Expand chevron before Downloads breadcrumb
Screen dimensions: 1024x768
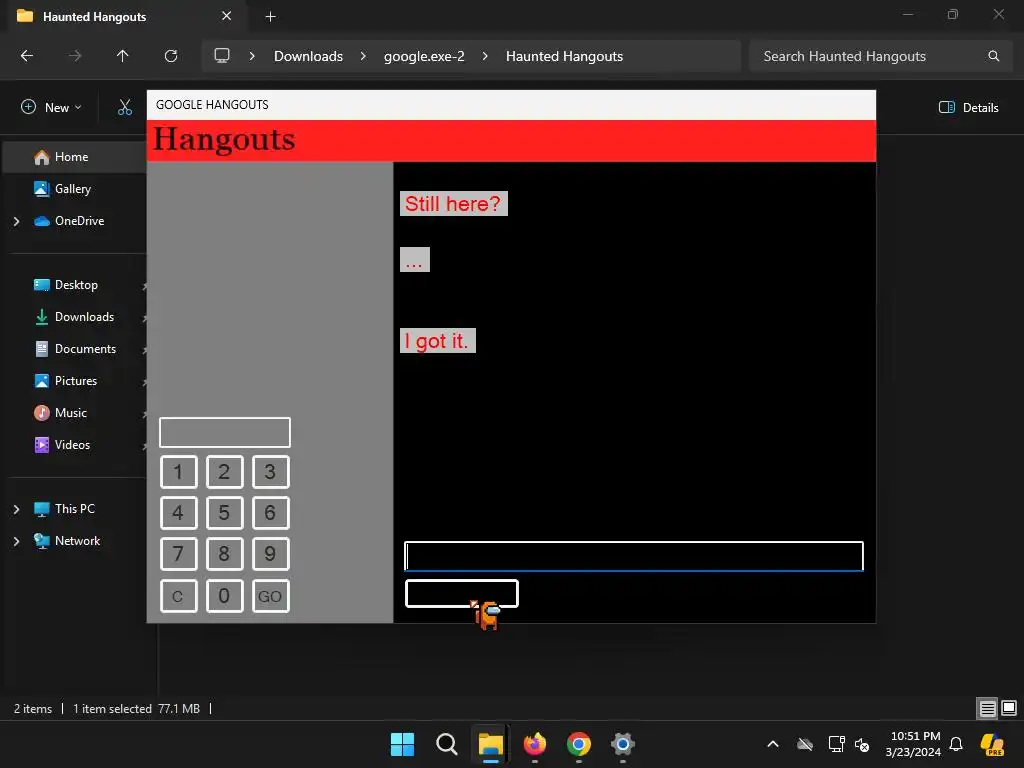252,56
